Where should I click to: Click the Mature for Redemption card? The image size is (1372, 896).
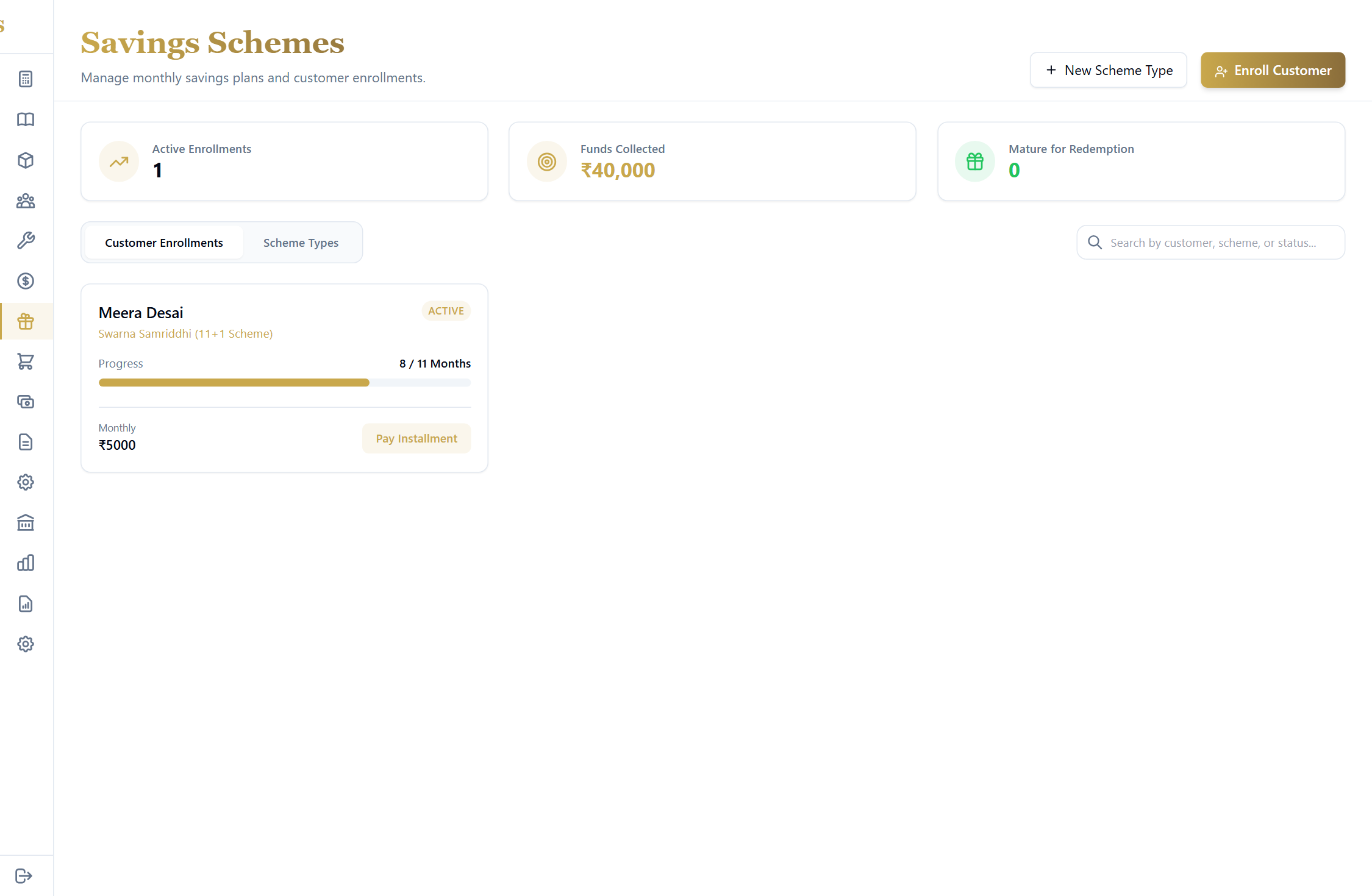click(1141, 161)
